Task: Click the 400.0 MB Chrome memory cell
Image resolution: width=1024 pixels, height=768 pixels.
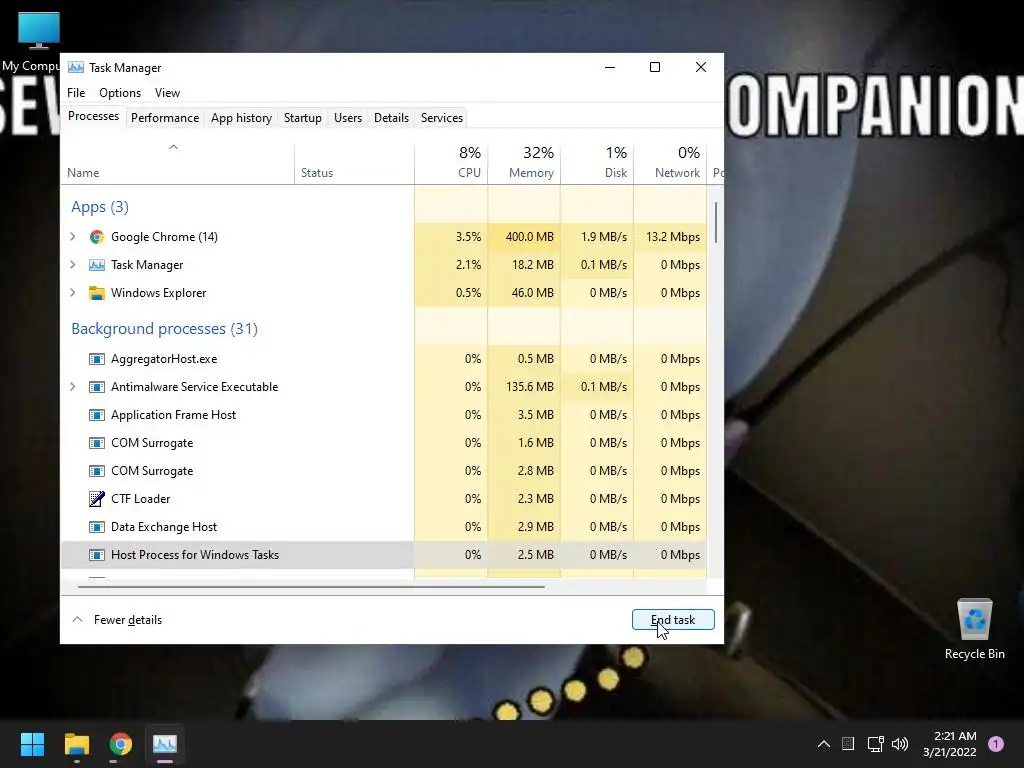Action: [x=524, y=236]
